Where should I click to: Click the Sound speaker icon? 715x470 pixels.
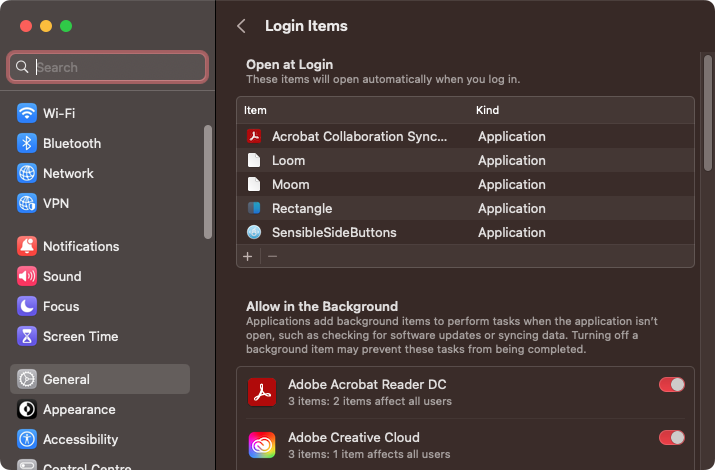coord(27,276)
